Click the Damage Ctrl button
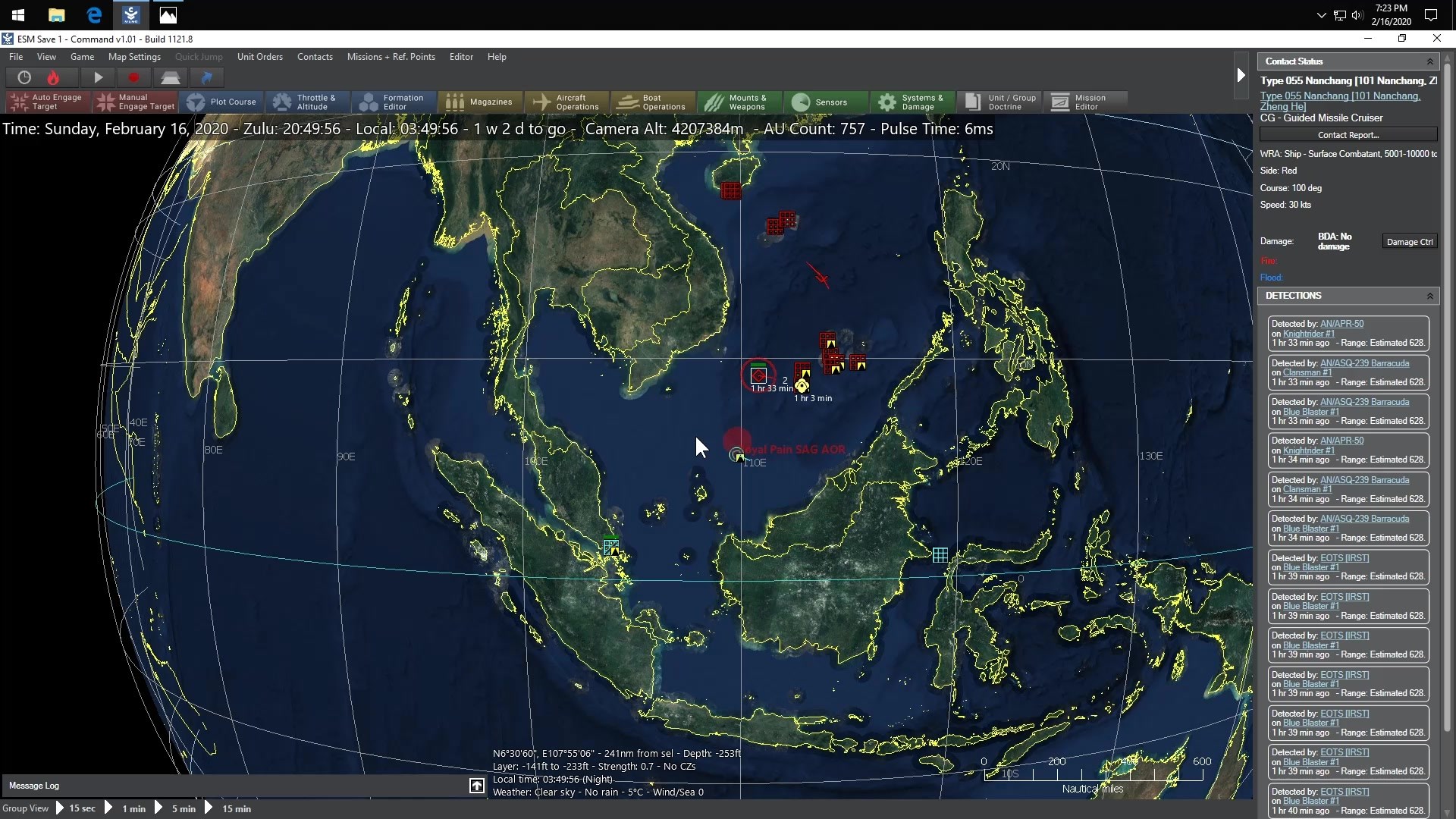This screenshot has height=819, width=1456. pyautogui.click(x=1410, y=242)
